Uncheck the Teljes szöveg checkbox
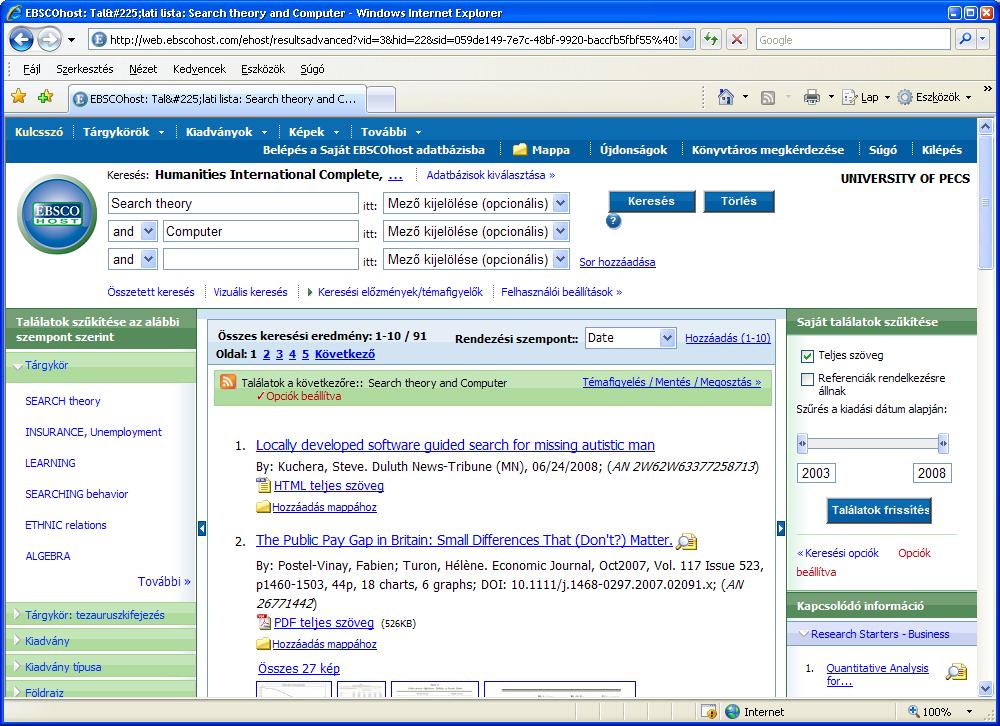Image resolution: width=1000 pixels, height=726 pixels. (x=807, y=356)
